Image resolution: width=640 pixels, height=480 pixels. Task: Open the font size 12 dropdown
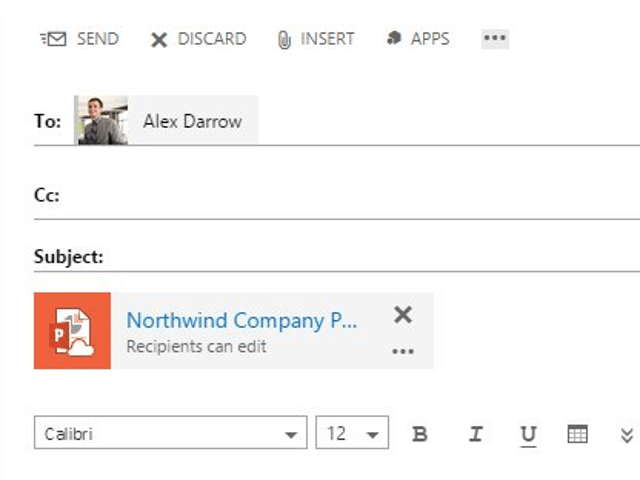[352, 433]
